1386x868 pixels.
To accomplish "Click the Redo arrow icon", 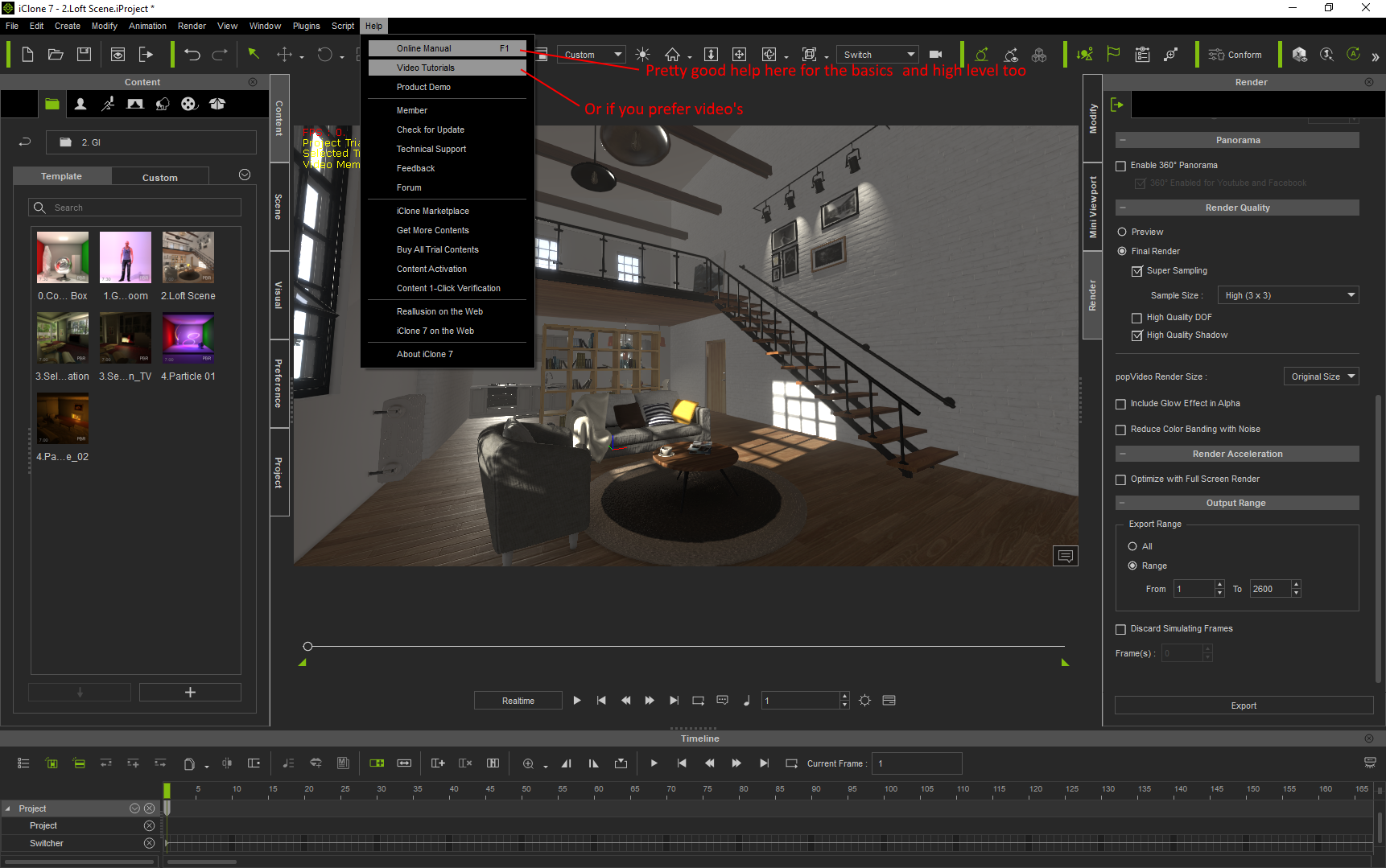I will (220, 55).
